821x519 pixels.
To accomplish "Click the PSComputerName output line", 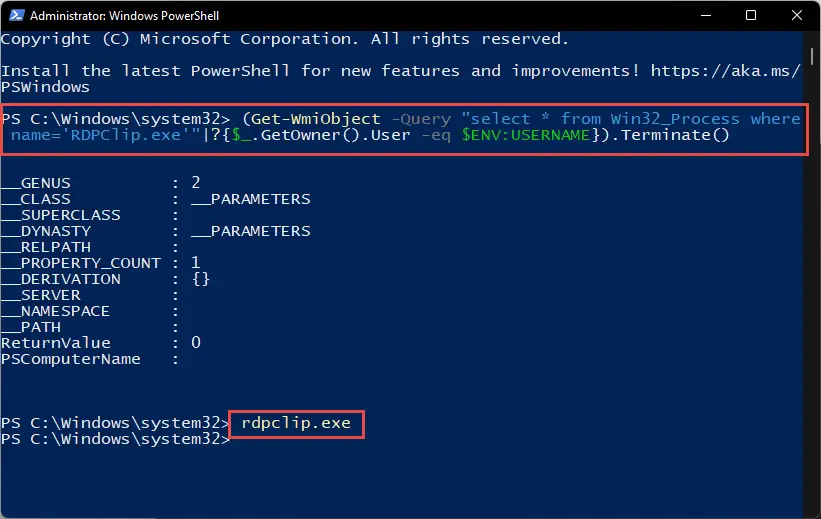I will 90,359.
